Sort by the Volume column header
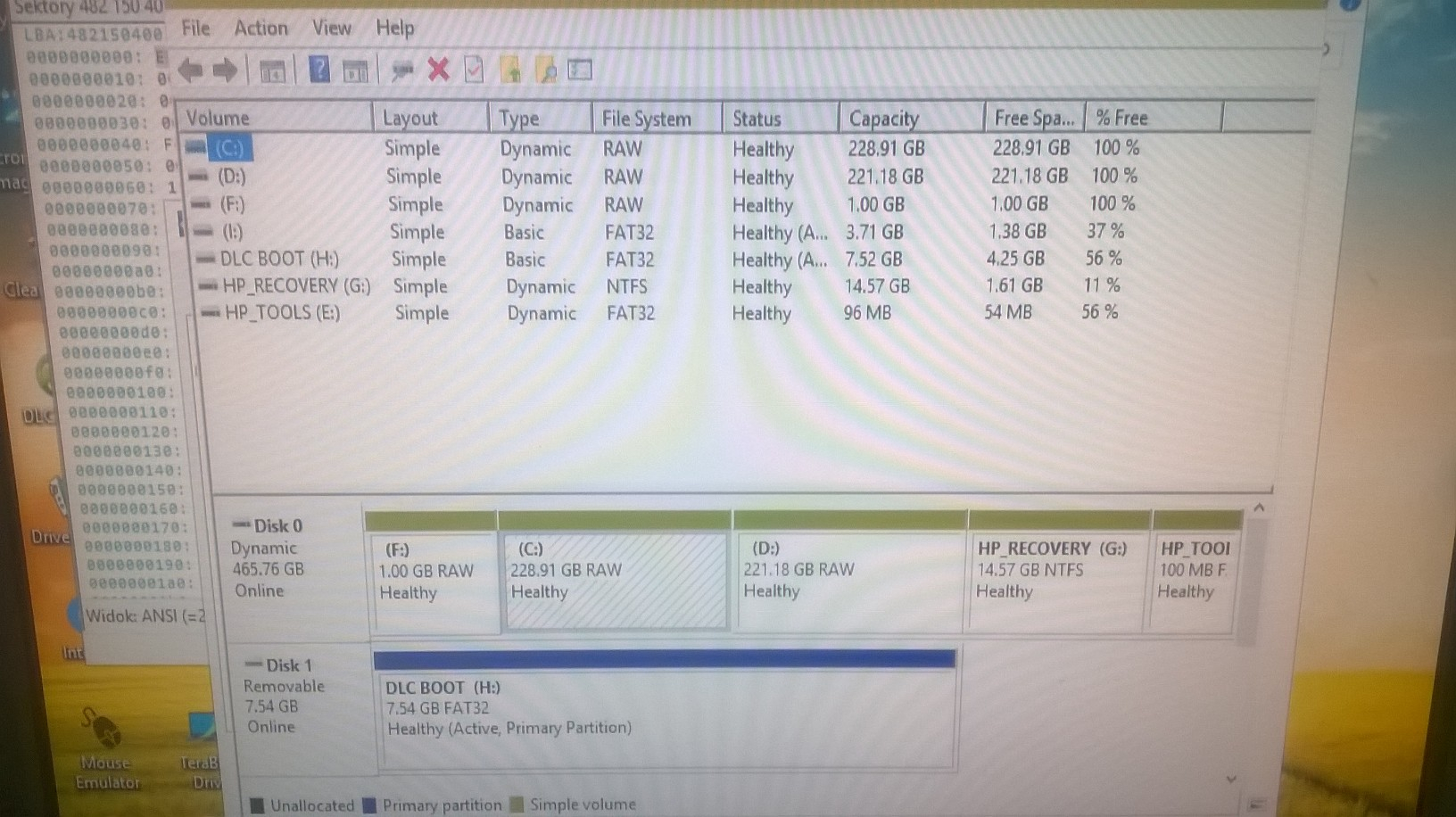This screenshot has width=1456, height=817. click(275, 118)
